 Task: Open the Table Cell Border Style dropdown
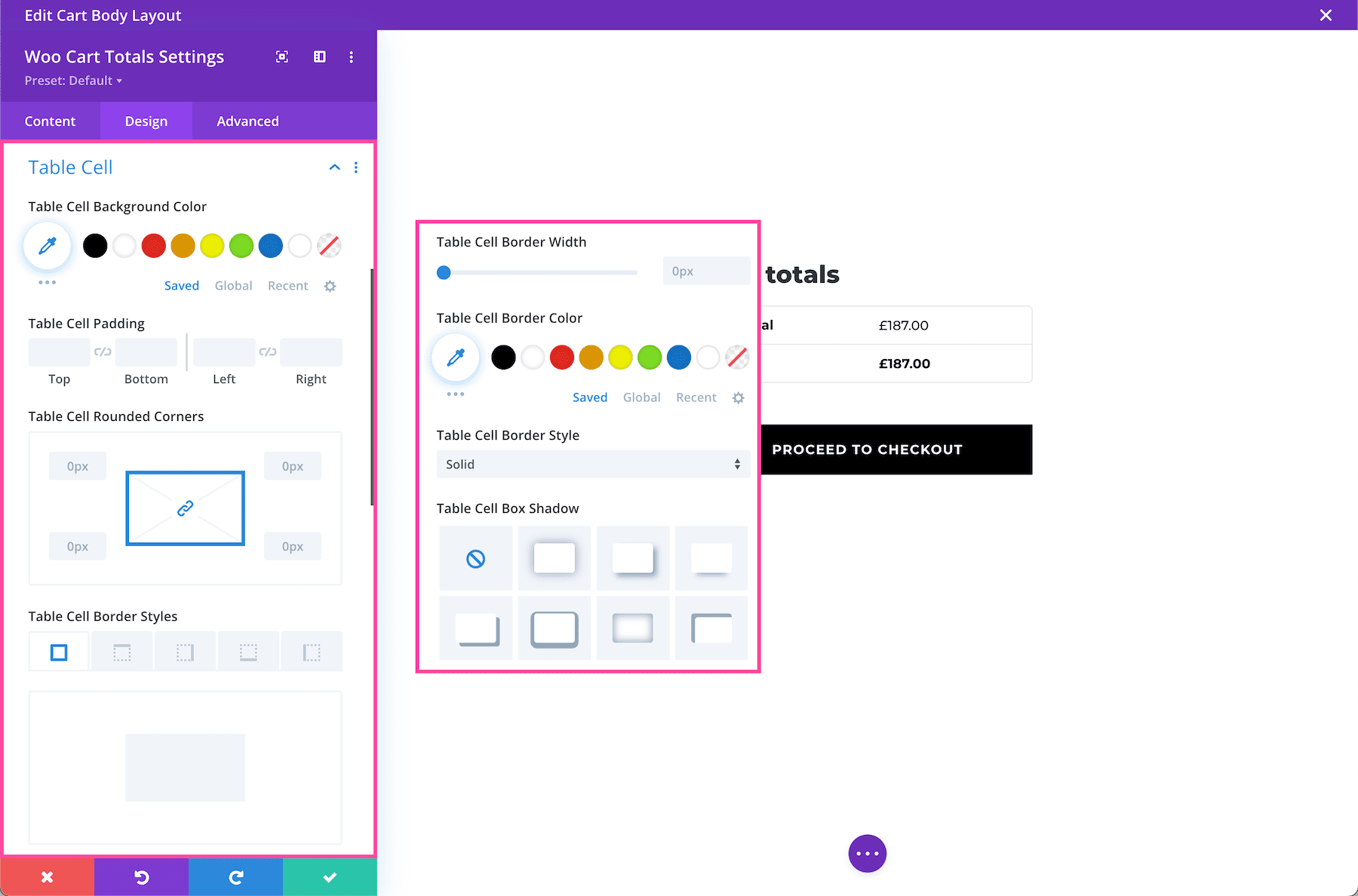click(x=593, y=464)
